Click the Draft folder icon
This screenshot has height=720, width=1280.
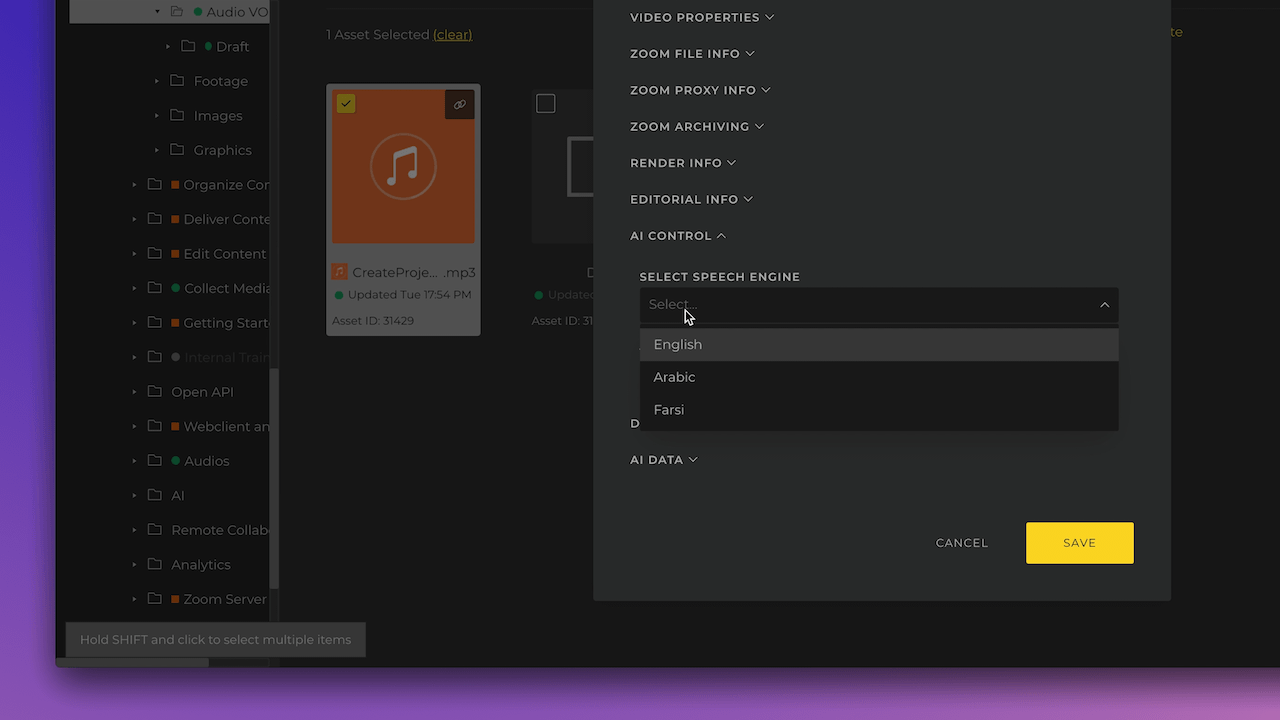(190, 46)
